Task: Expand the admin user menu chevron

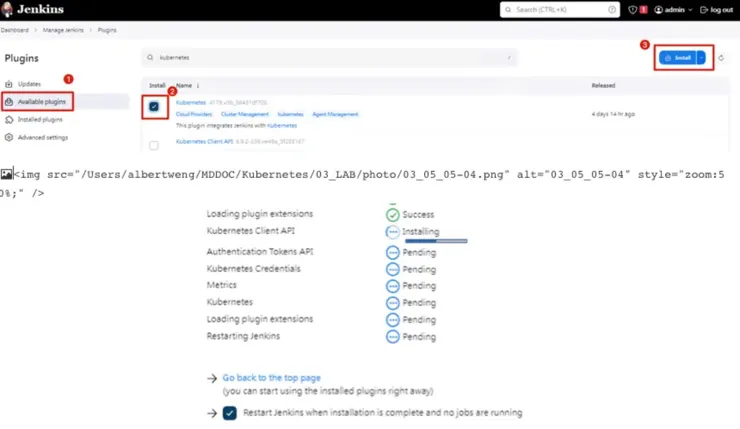Action: click(690, 9)
